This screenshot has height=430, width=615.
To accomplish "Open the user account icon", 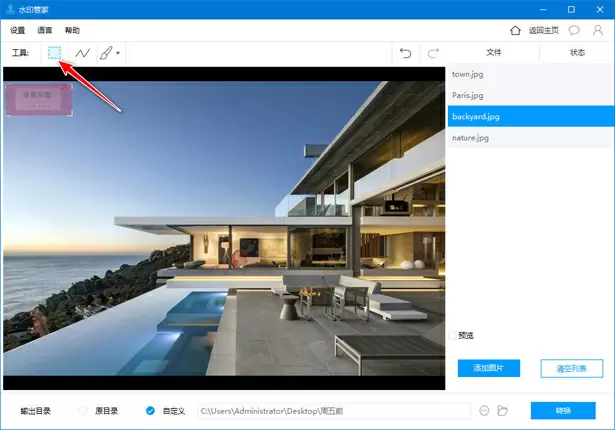I will [598, 30].
